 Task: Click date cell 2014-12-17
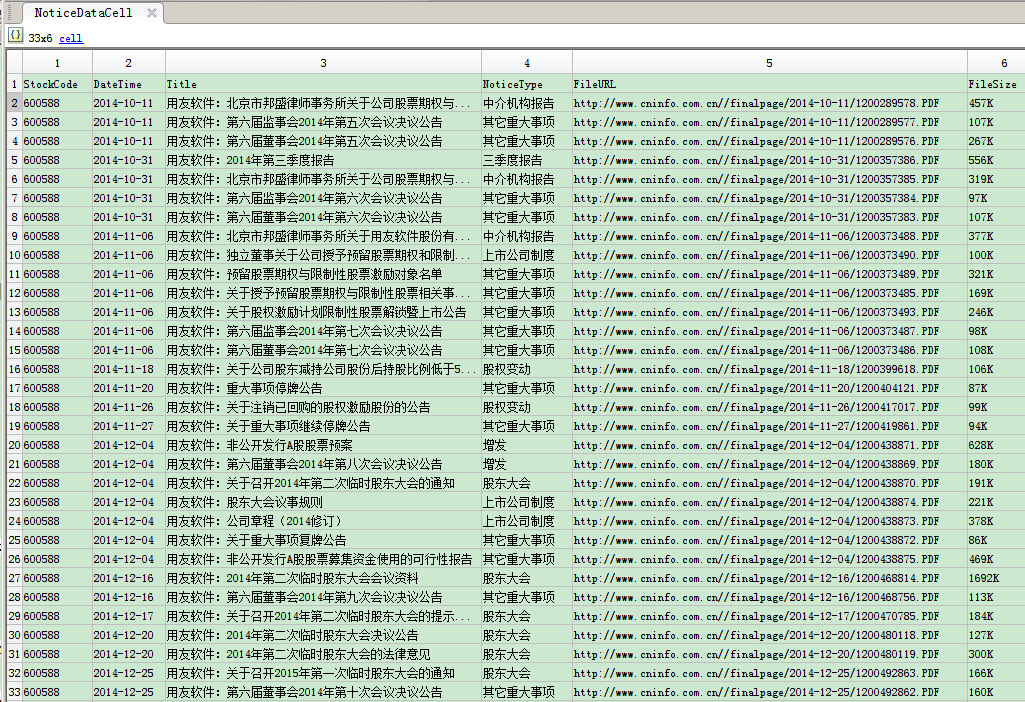pyautogui.click(x=129, y=616)
